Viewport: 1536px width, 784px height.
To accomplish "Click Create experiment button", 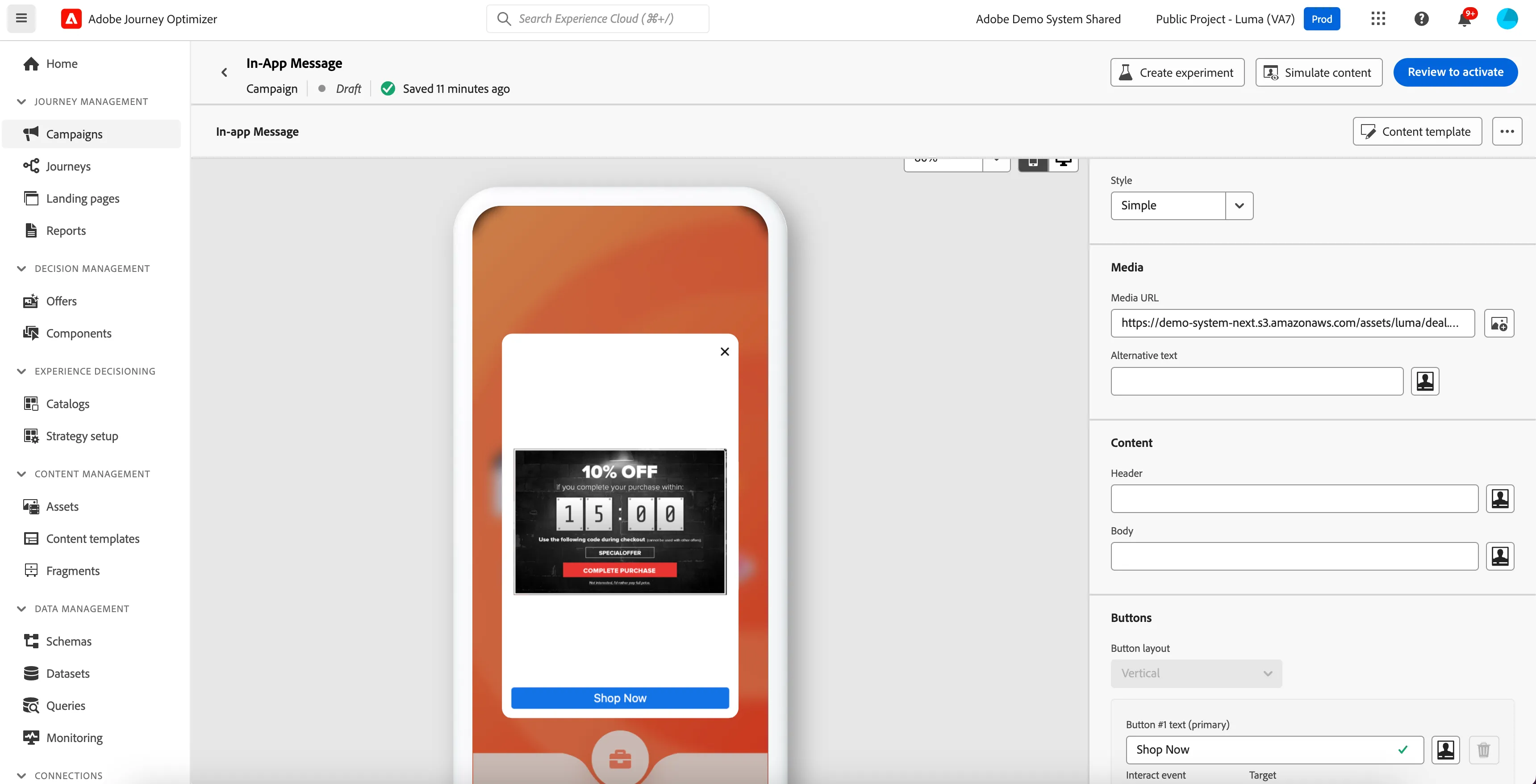I will pos(1177,72).
